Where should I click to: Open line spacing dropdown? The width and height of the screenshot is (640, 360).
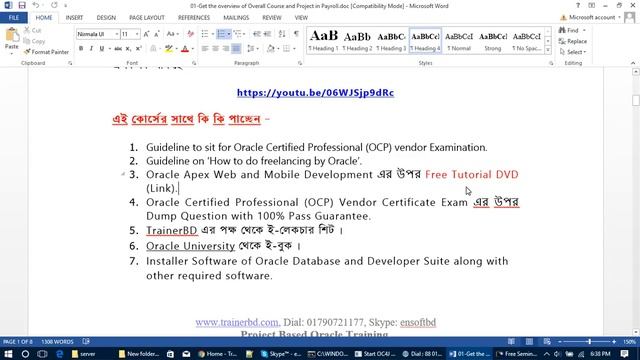pyautogui.click(x=253, y=49)
